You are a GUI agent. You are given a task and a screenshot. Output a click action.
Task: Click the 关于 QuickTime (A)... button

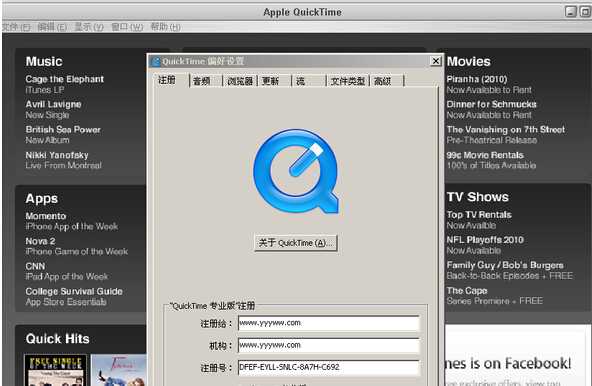pos(296,243)
